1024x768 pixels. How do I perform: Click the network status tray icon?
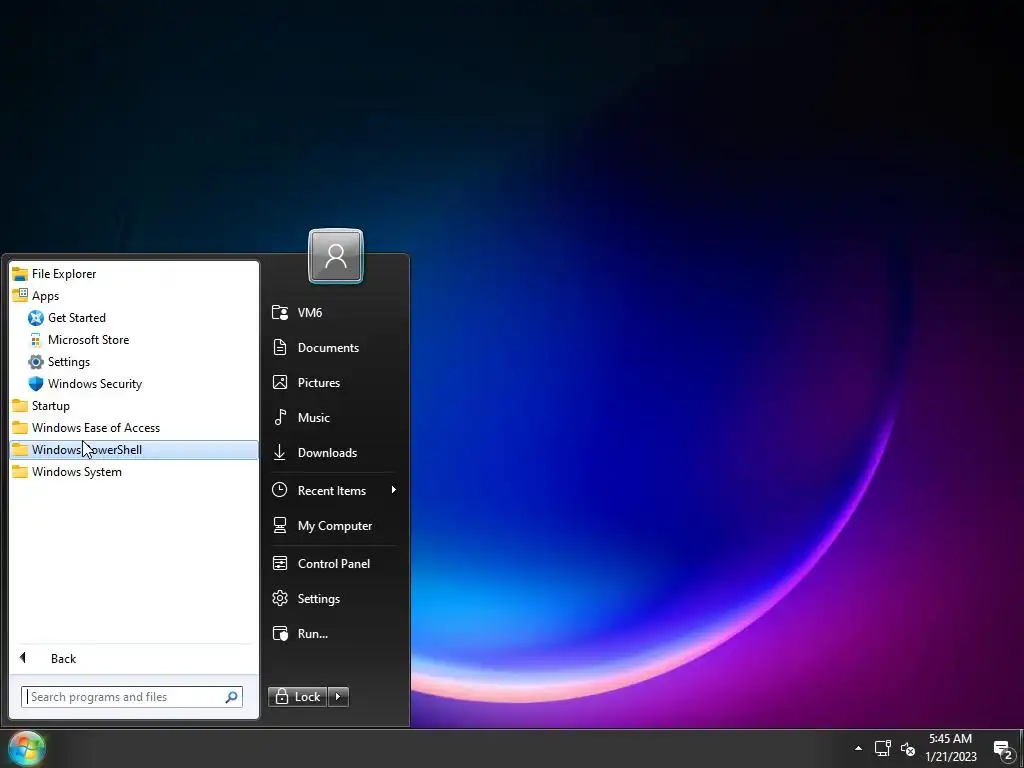(x=883, y=748)
